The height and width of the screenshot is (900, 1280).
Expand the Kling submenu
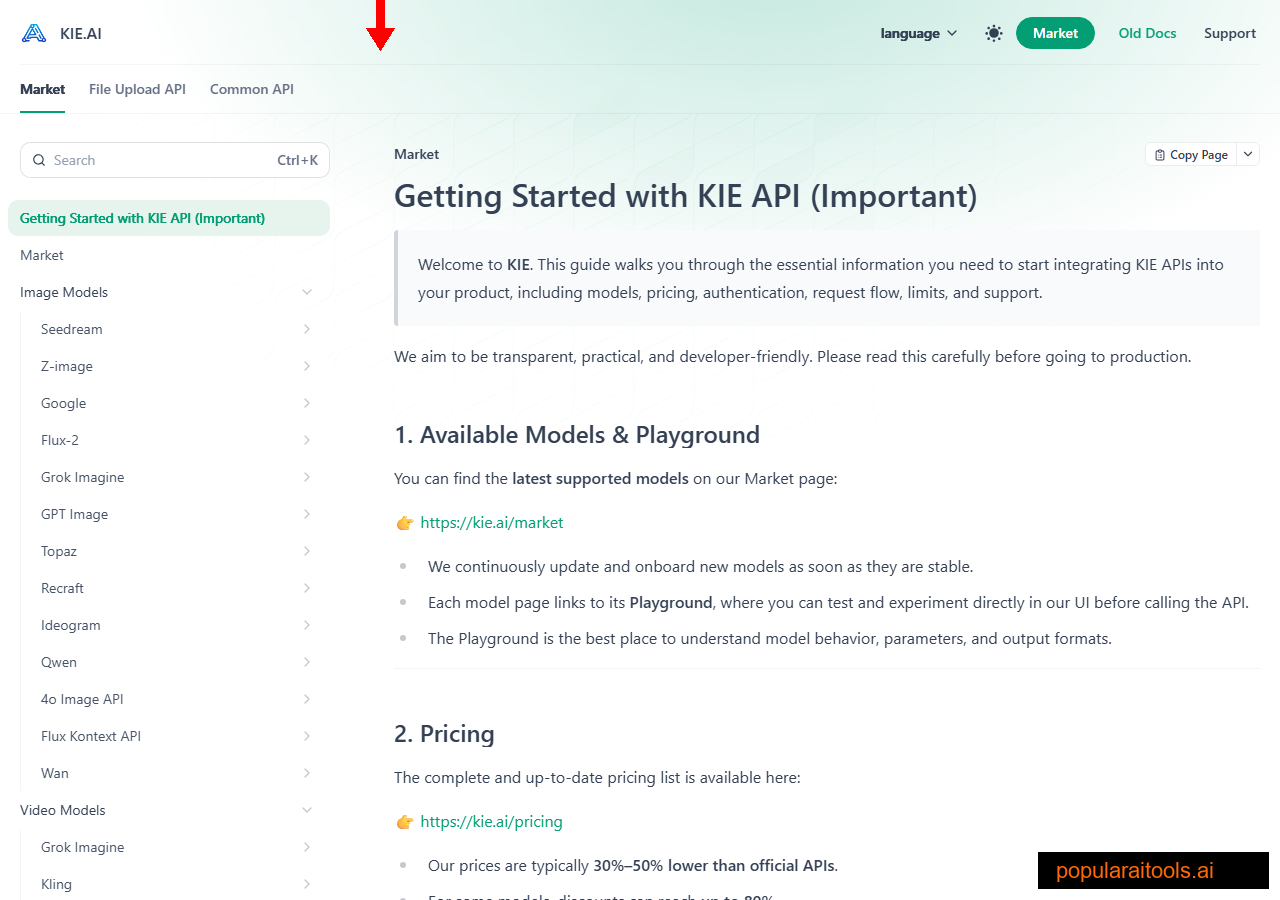coord(306,884)
